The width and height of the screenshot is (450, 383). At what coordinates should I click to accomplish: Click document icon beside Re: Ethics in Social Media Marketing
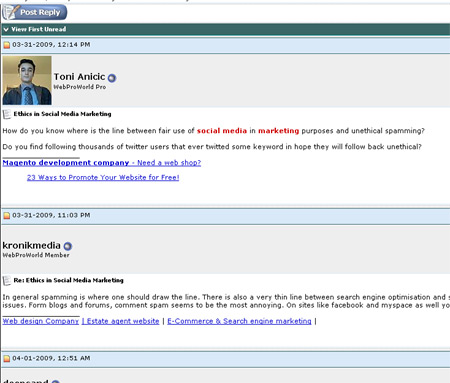click(7, 281)
